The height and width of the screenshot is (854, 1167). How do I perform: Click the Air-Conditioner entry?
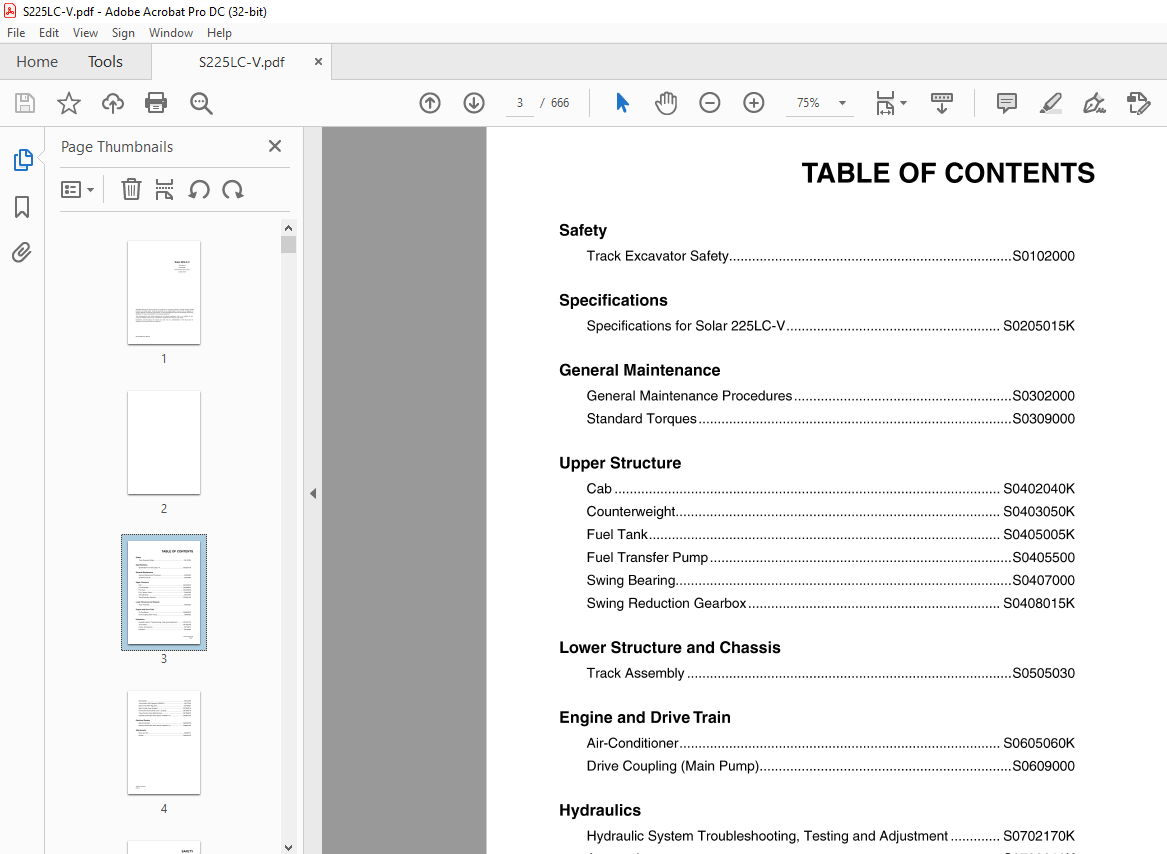(830, 743)
